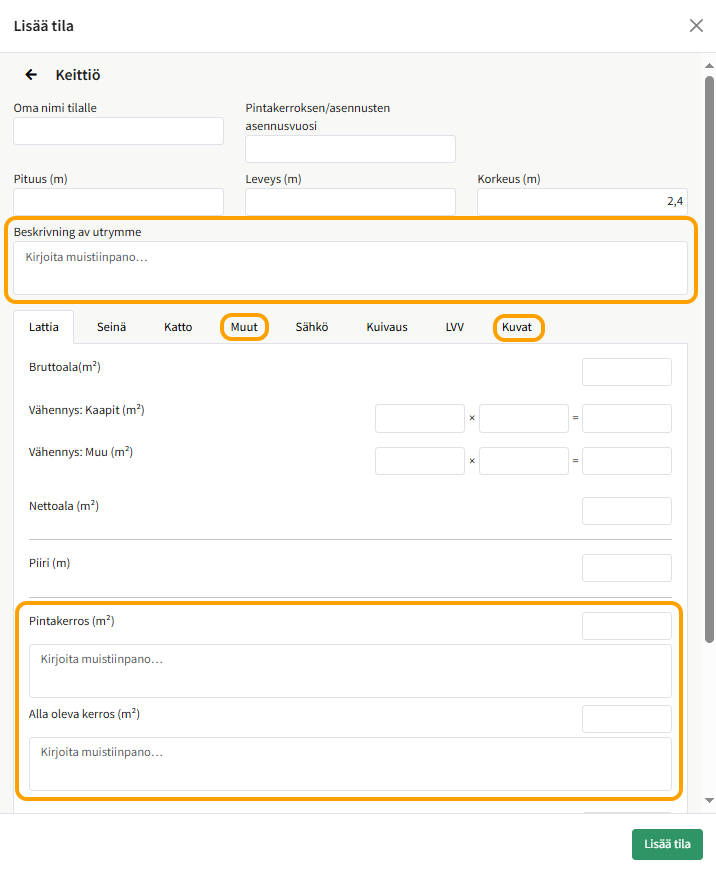Click second factor field of Vähennys: Kaapit
This screenshot has width=716, height=872.
click(524, 418)
